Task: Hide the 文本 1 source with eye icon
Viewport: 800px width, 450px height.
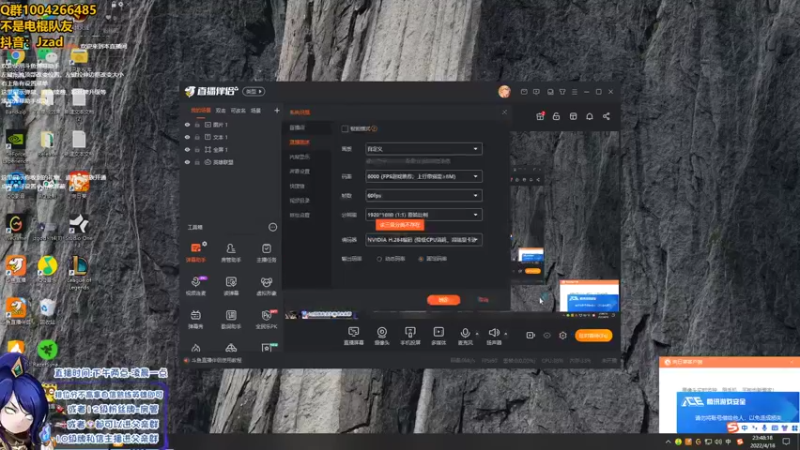Action: click(x=187, y=137)
